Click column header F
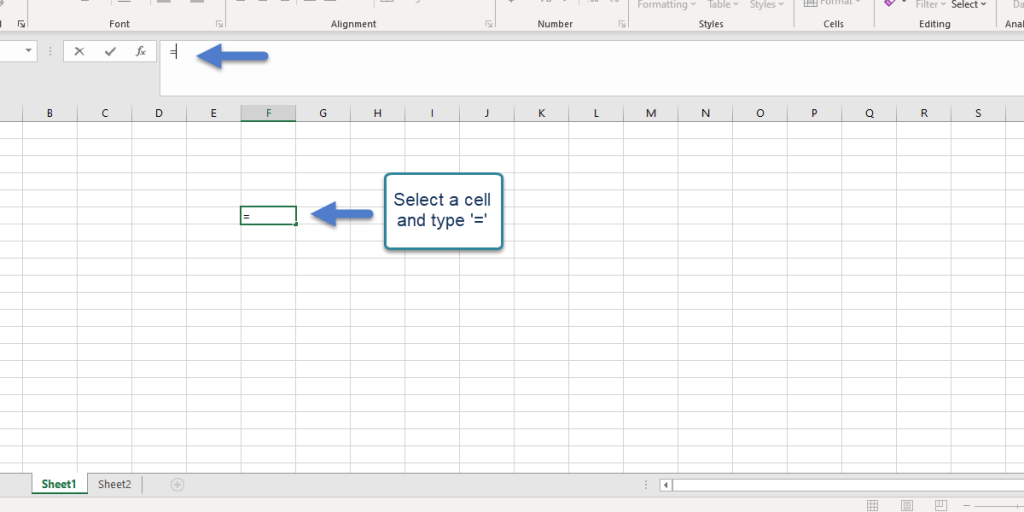 point(268,113)
